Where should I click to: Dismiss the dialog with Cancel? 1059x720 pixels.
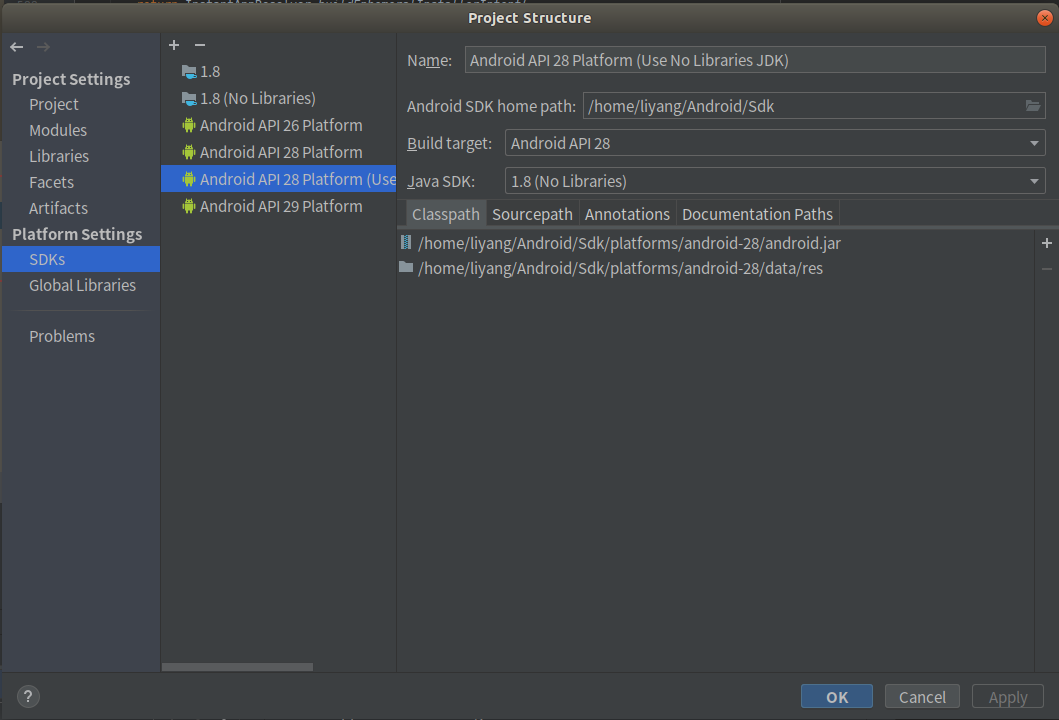(x=921, y=696)
